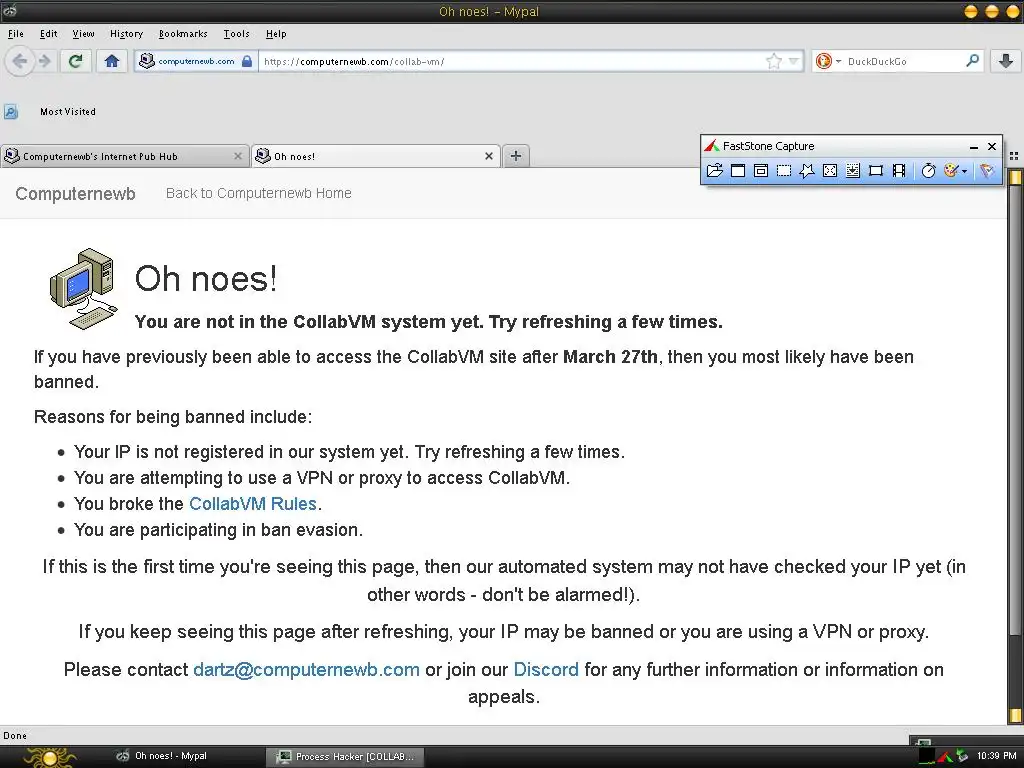Select Capture Fixed-Size Region tool
Screen dimensions: 1024x768
tap(876, 170)
